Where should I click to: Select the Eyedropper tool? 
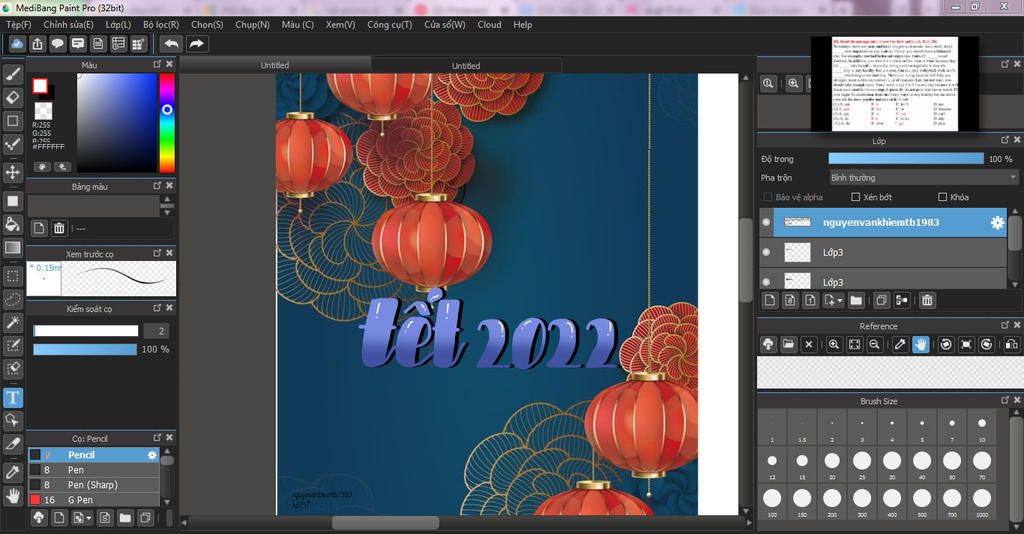12,471
